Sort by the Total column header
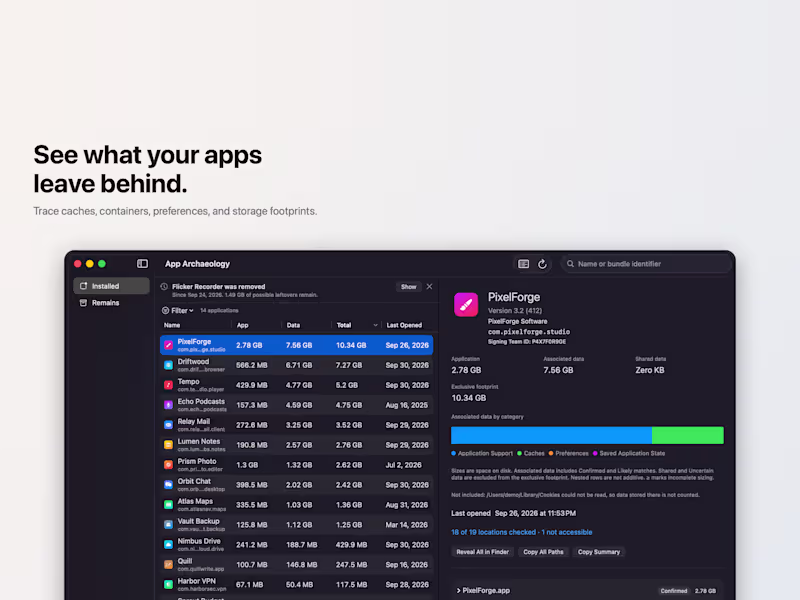The image size is (800, 600). (x=344, y=325)
